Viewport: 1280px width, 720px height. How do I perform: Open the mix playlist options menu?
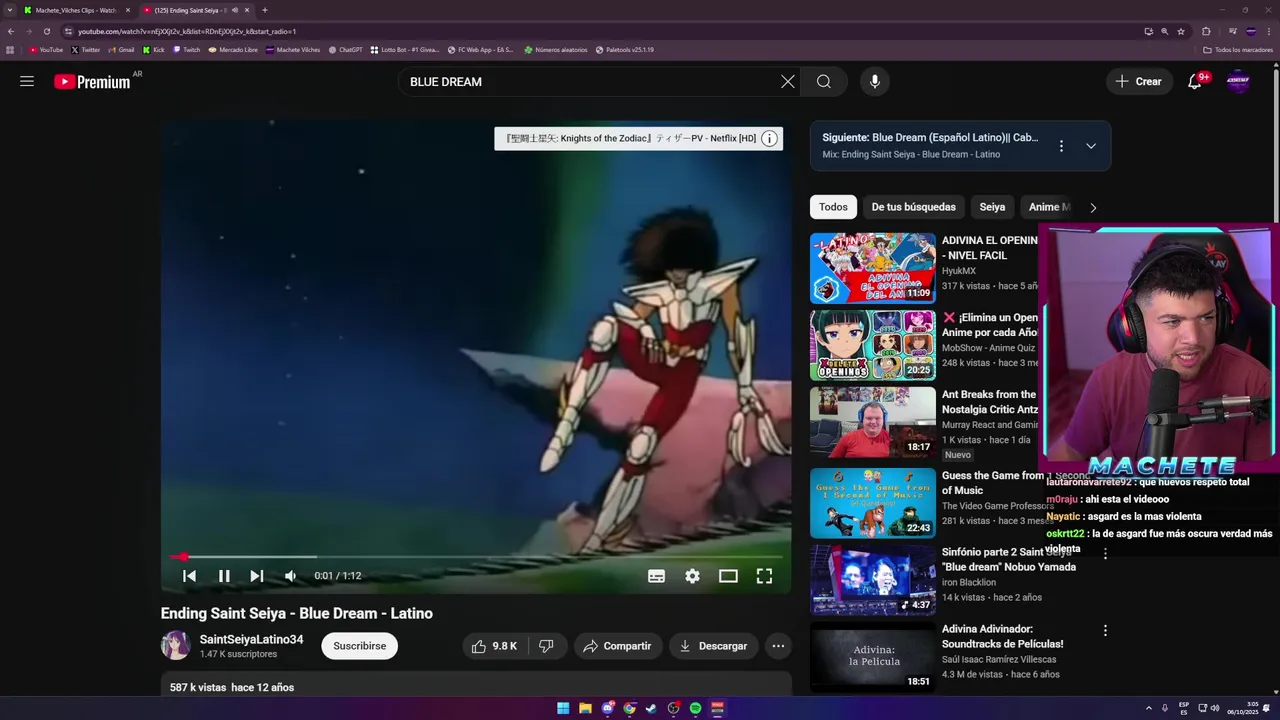pos(1061,146)
